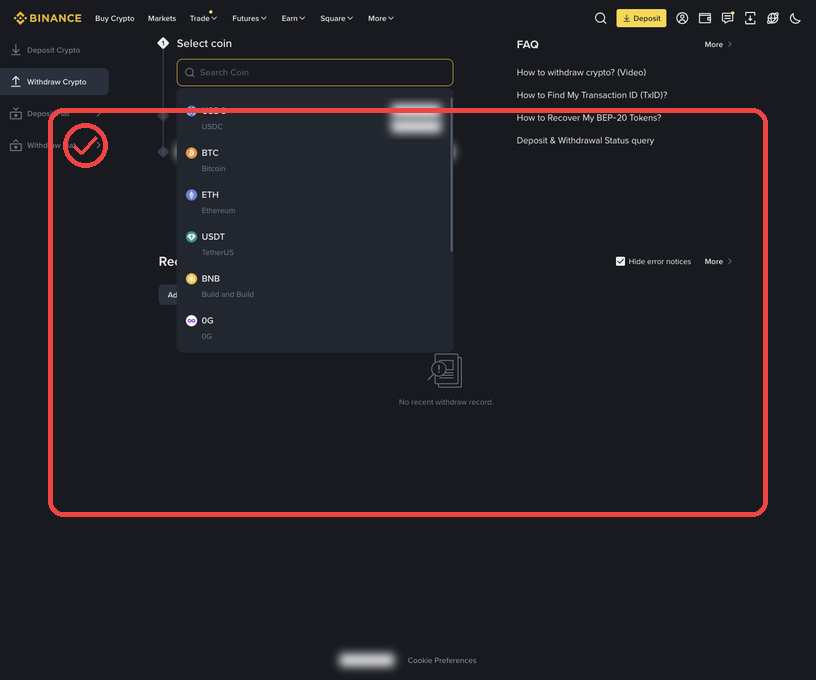Select Deposit Crypto in sidebar
This screenshot has width=816, height=680.
pos(54,50)
